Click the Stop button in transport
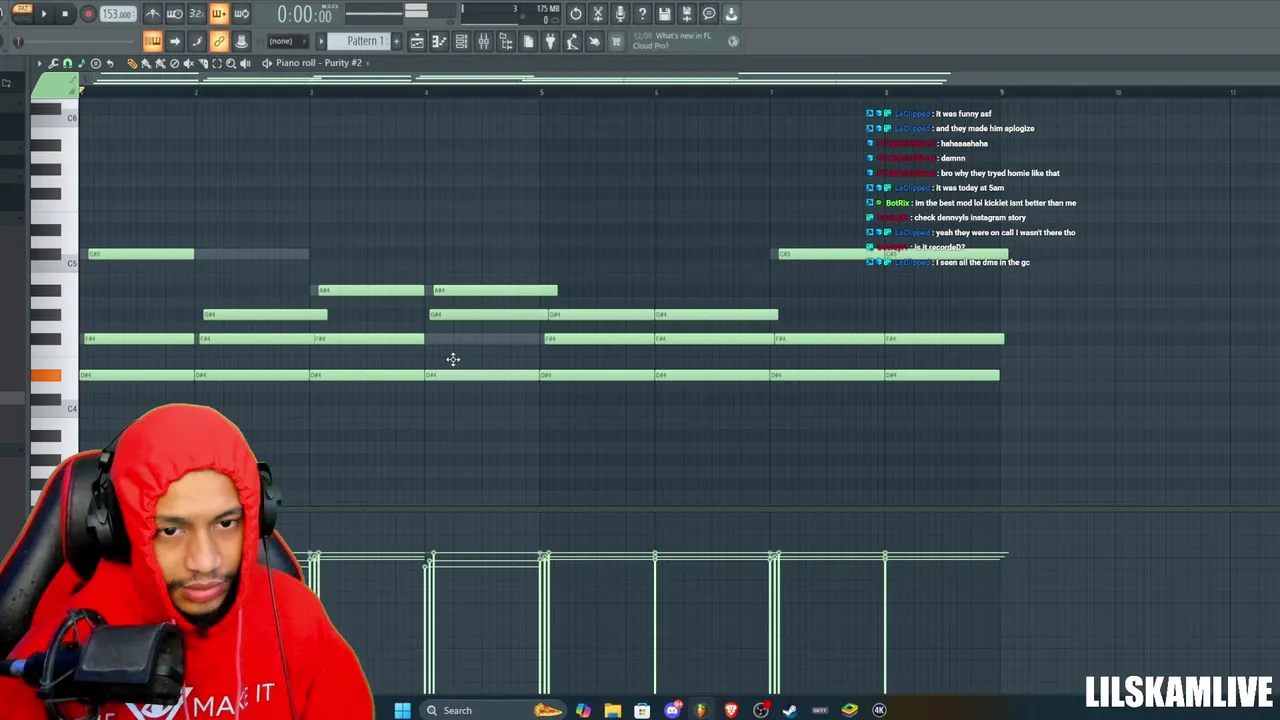 point(65,14)
